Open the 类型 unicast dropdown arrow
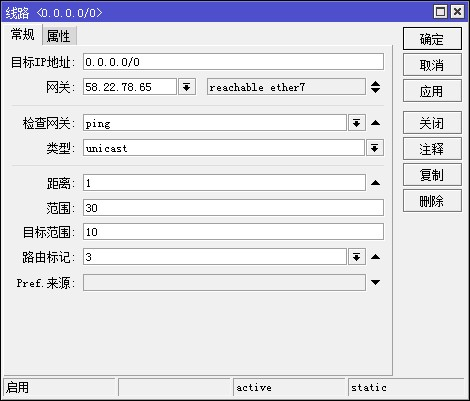This screenshot has width=470, height=401. [x=375, y=148]
